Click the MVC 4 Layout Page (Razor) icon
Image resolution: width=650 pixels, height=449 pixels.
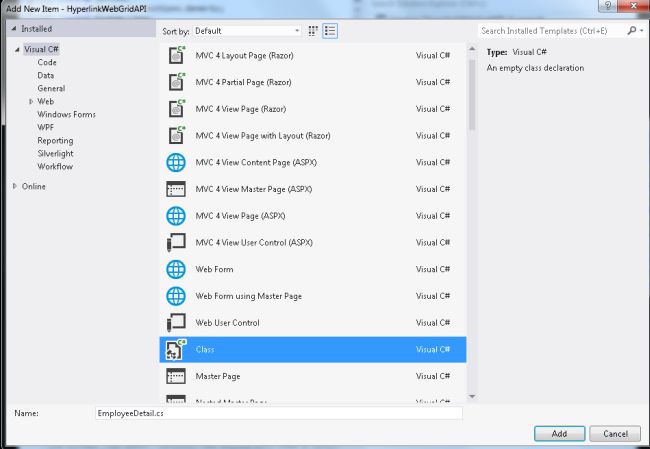click(x=176, y=55)
